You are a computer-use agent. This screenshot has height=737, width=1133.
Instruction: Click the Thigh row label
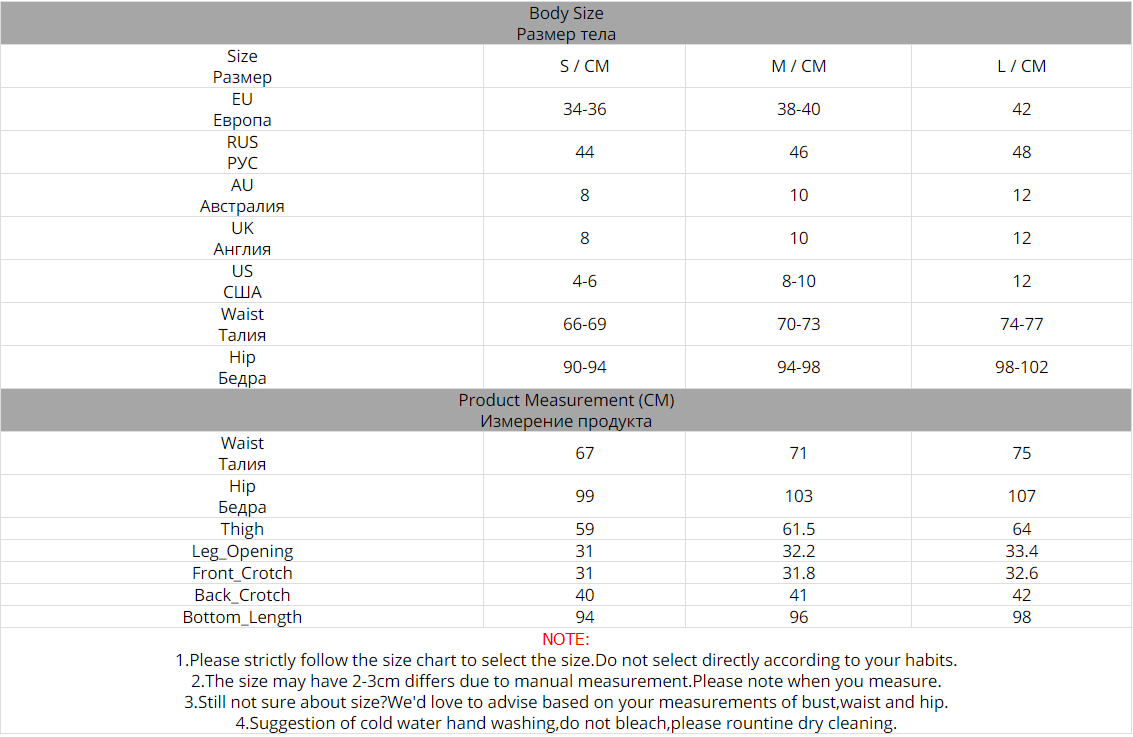click(x=242, y=529)
